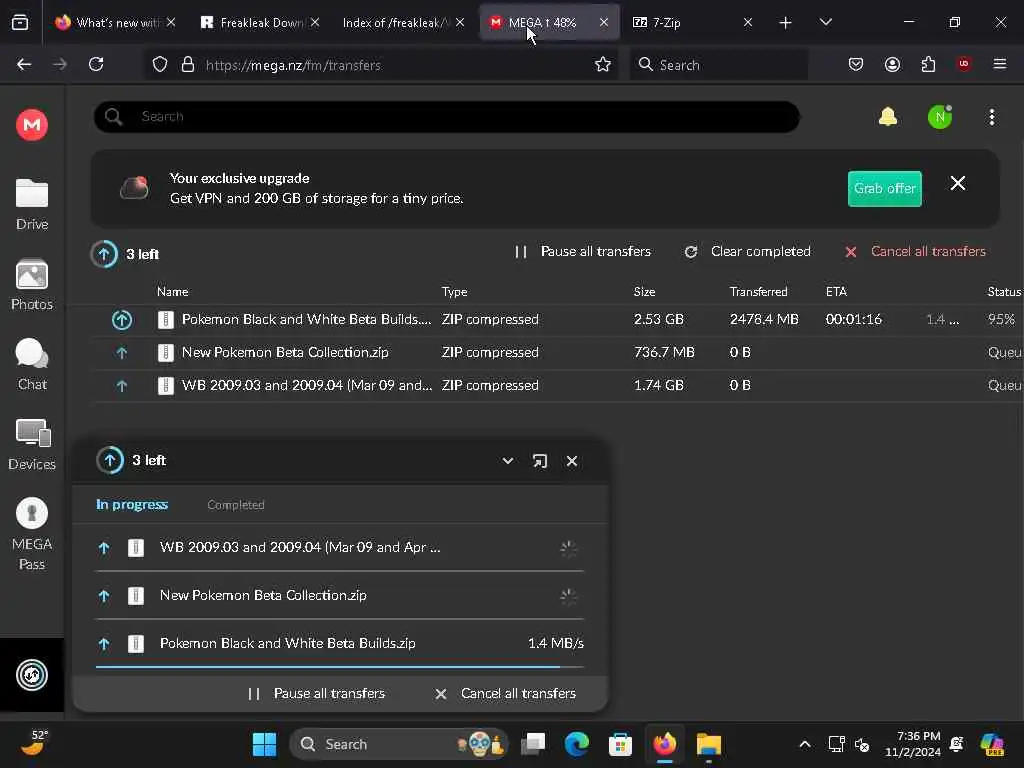Switch to Freakleak Download tab
Viewport: 1024px width, 768px height.
click(x=260, y=22)
